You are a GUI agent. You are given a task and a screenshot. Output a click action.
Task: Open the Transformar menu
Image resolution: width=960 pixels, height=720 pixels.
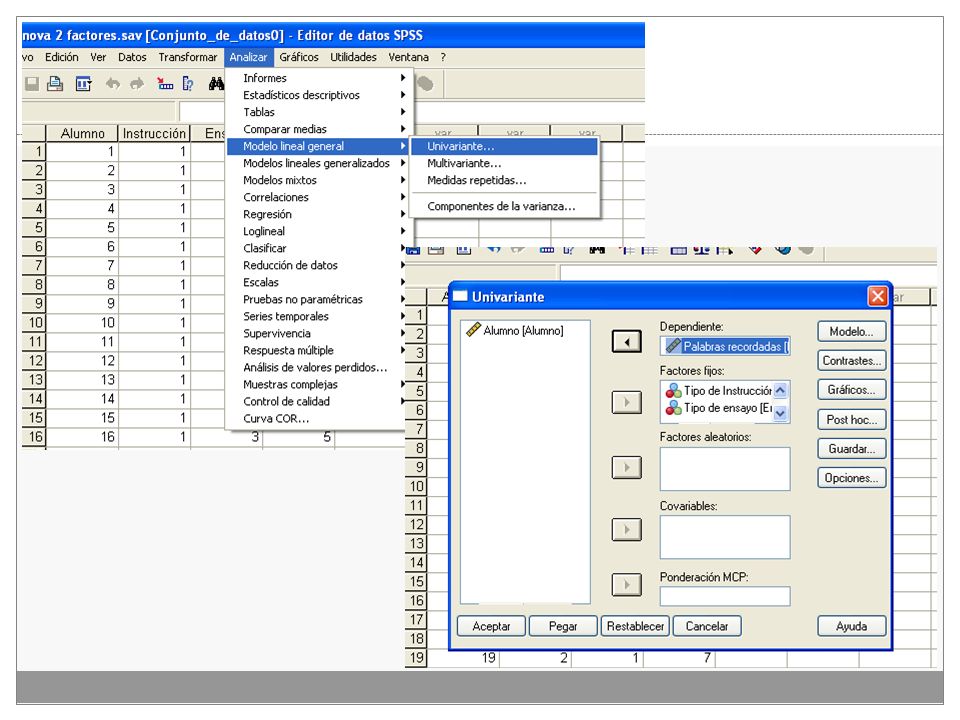pyautogui.click(x=187, y=57)
